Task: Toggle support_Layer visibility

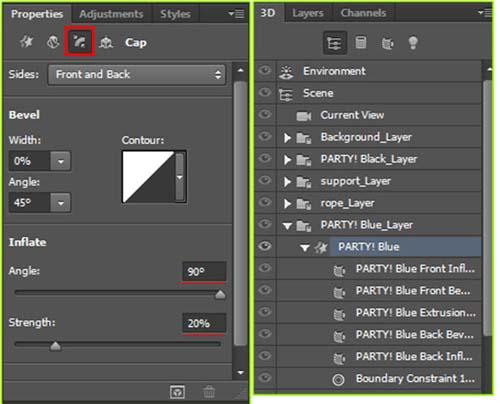Action: click(265, 180)
